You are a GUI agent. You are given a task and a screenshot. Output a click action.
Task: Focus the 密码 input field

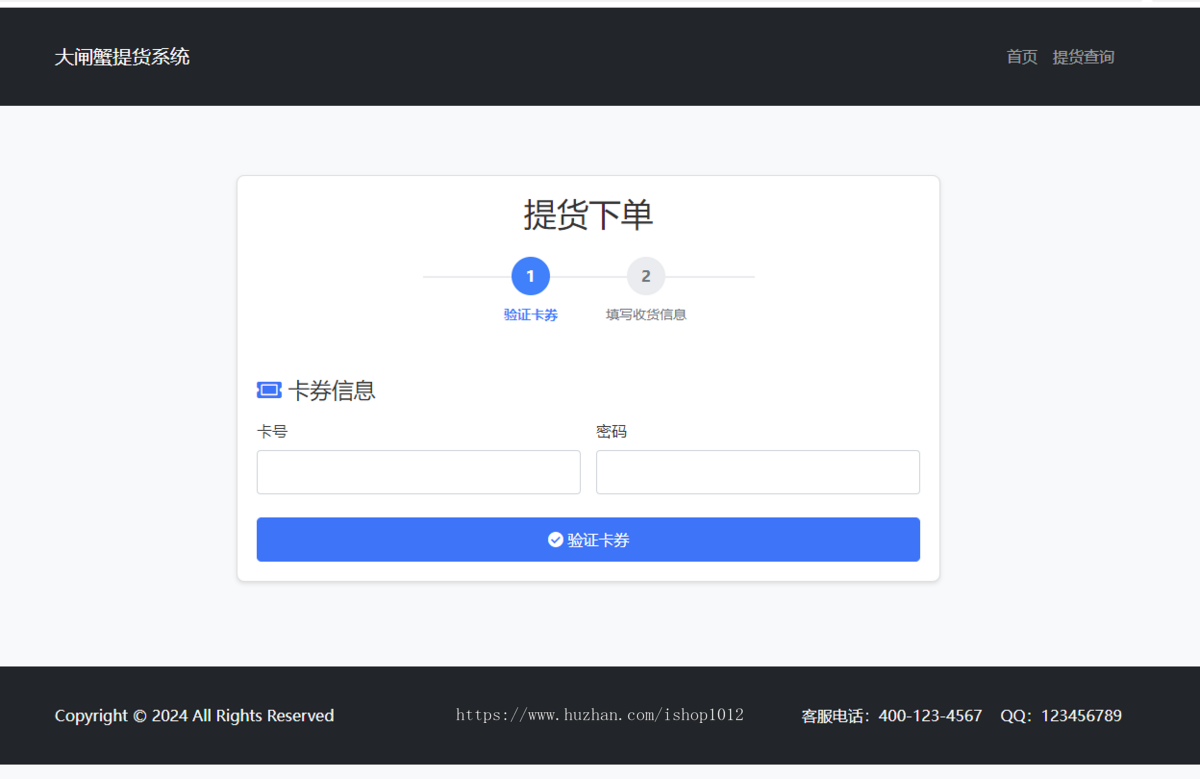[758, 472]
